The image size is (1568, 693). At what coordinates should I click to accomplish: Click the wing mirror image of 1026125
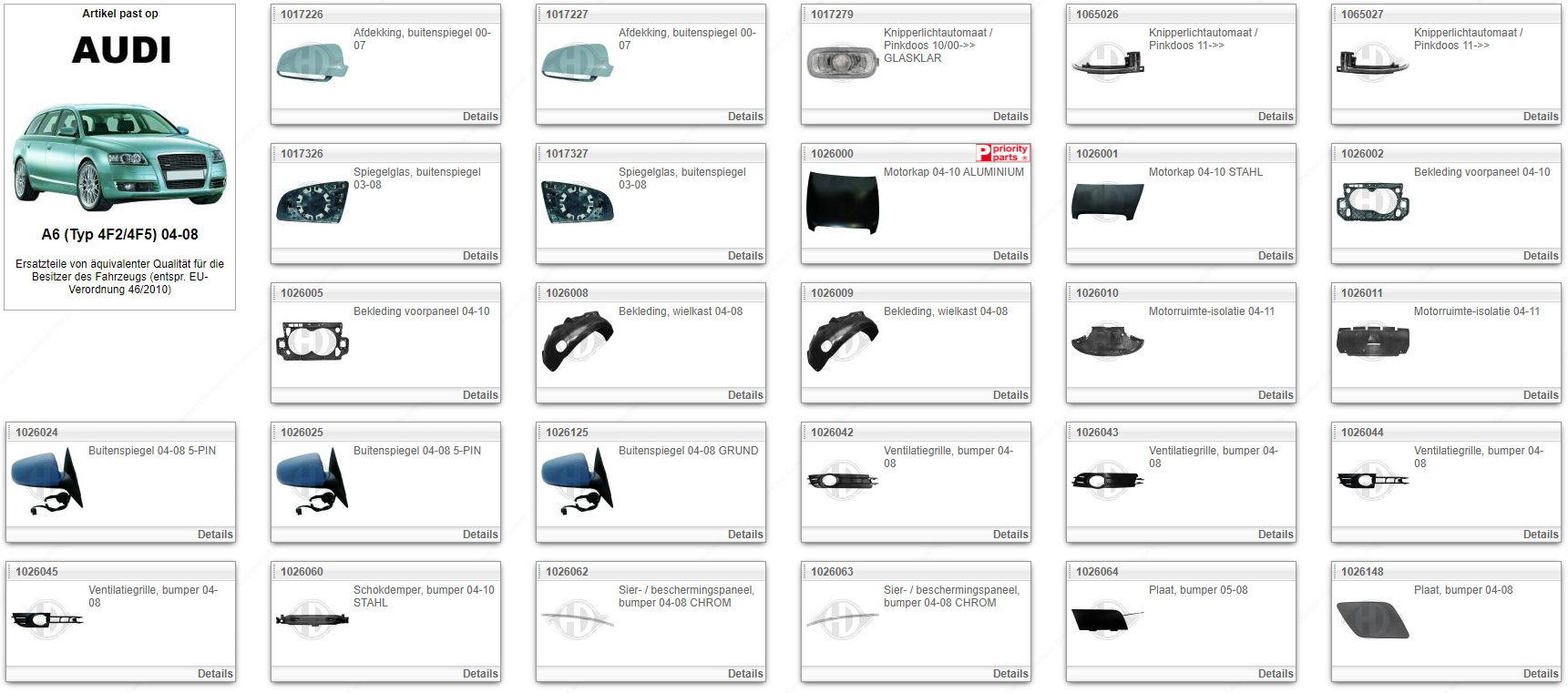(x=578, y=481)
